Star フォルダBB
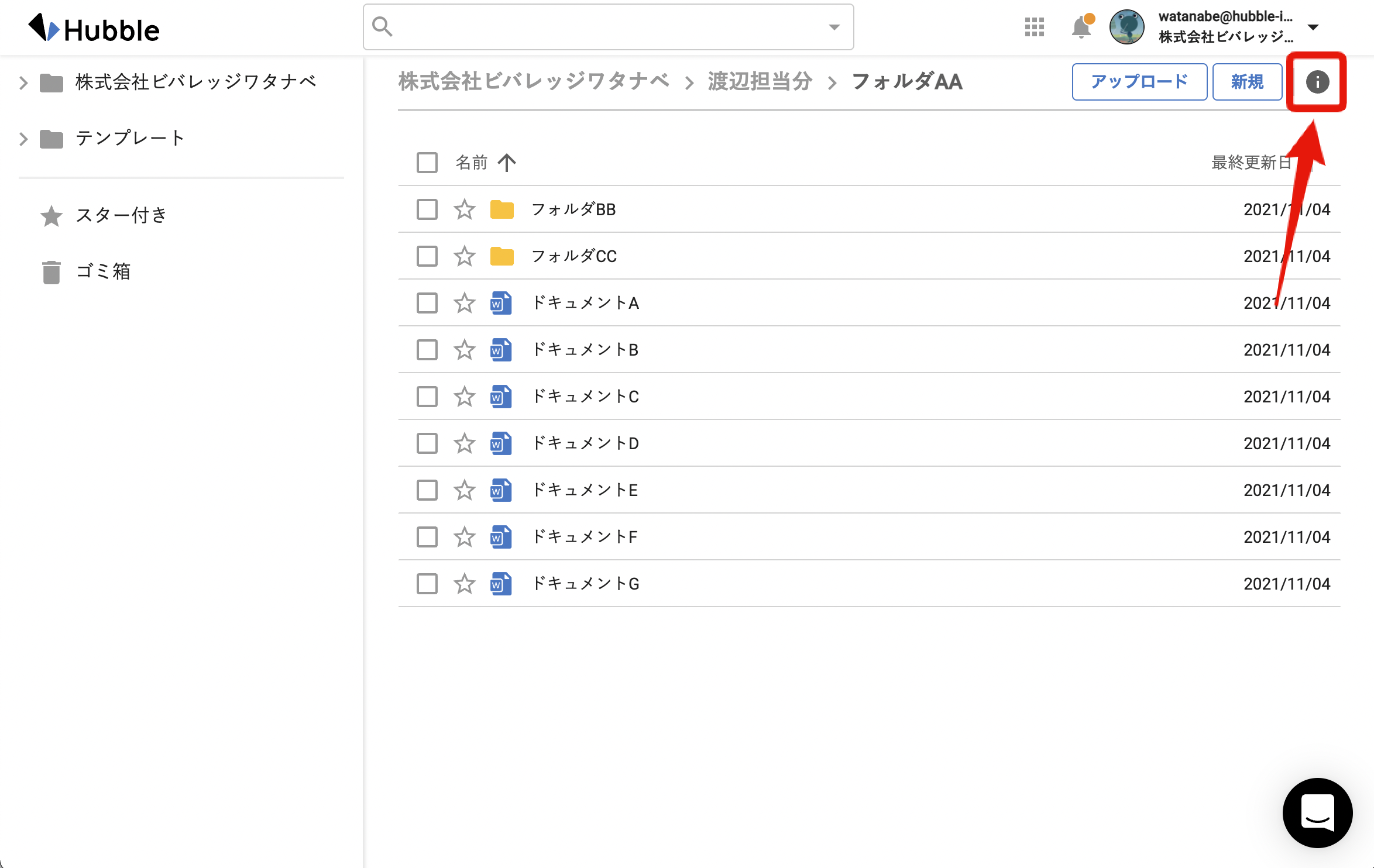1374x868 pixels. click(x=464, y=209)
